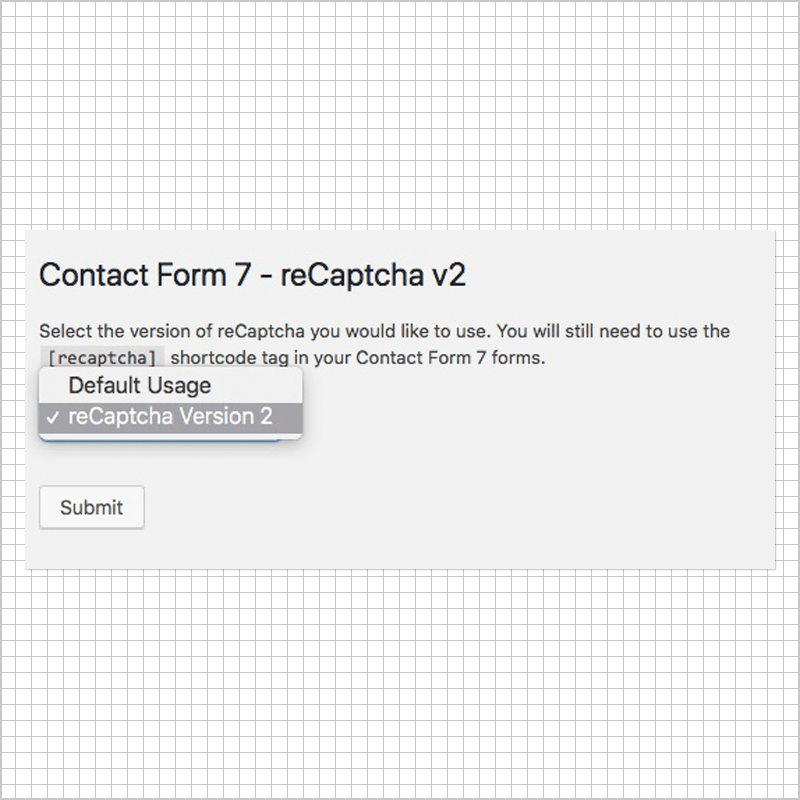Click the checkmark beside reCaptcha Version 2

[x=54, y=417]
